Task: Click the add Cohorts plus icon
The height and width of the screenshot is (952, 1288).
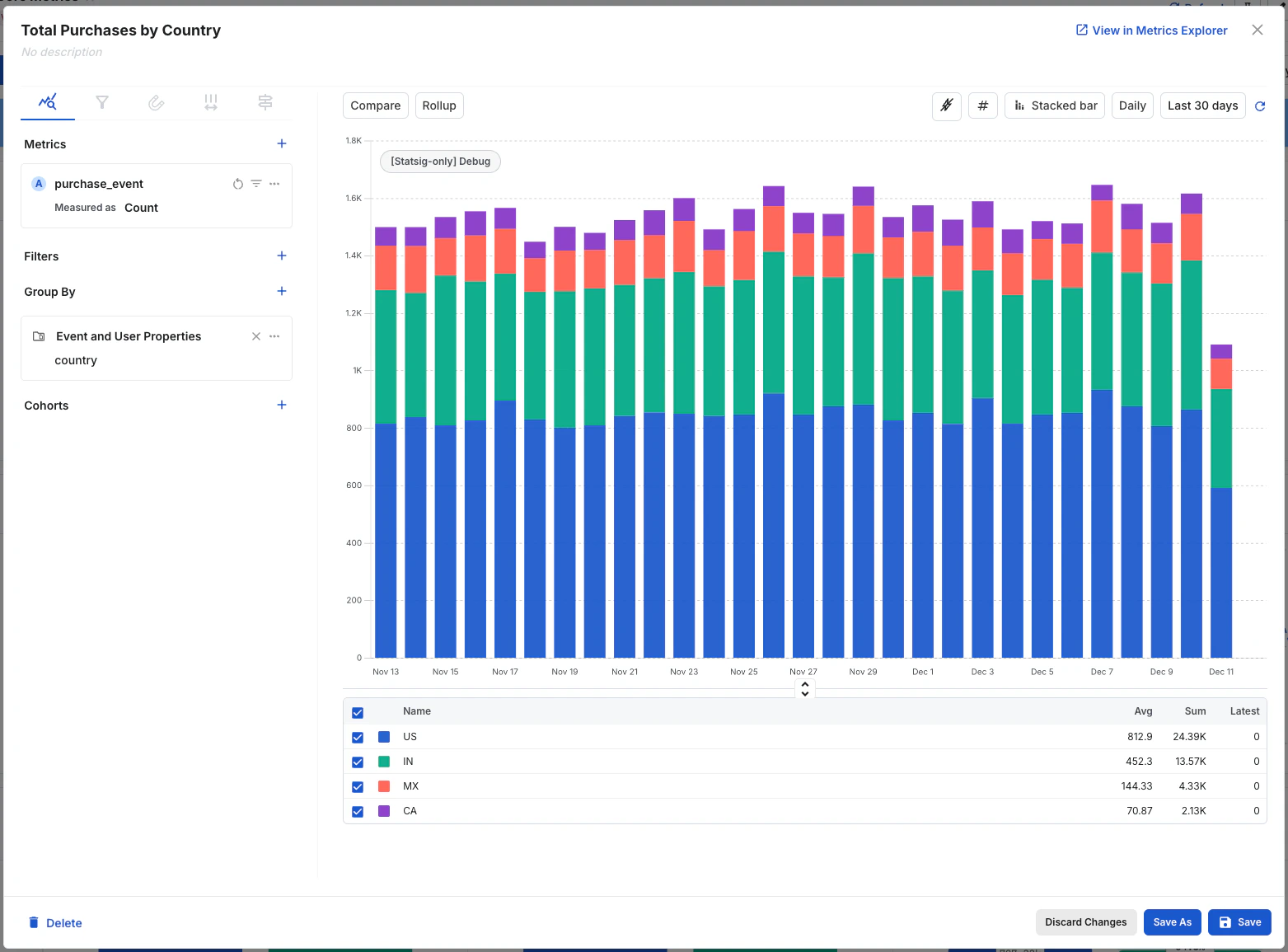Action: pos(281,405)
